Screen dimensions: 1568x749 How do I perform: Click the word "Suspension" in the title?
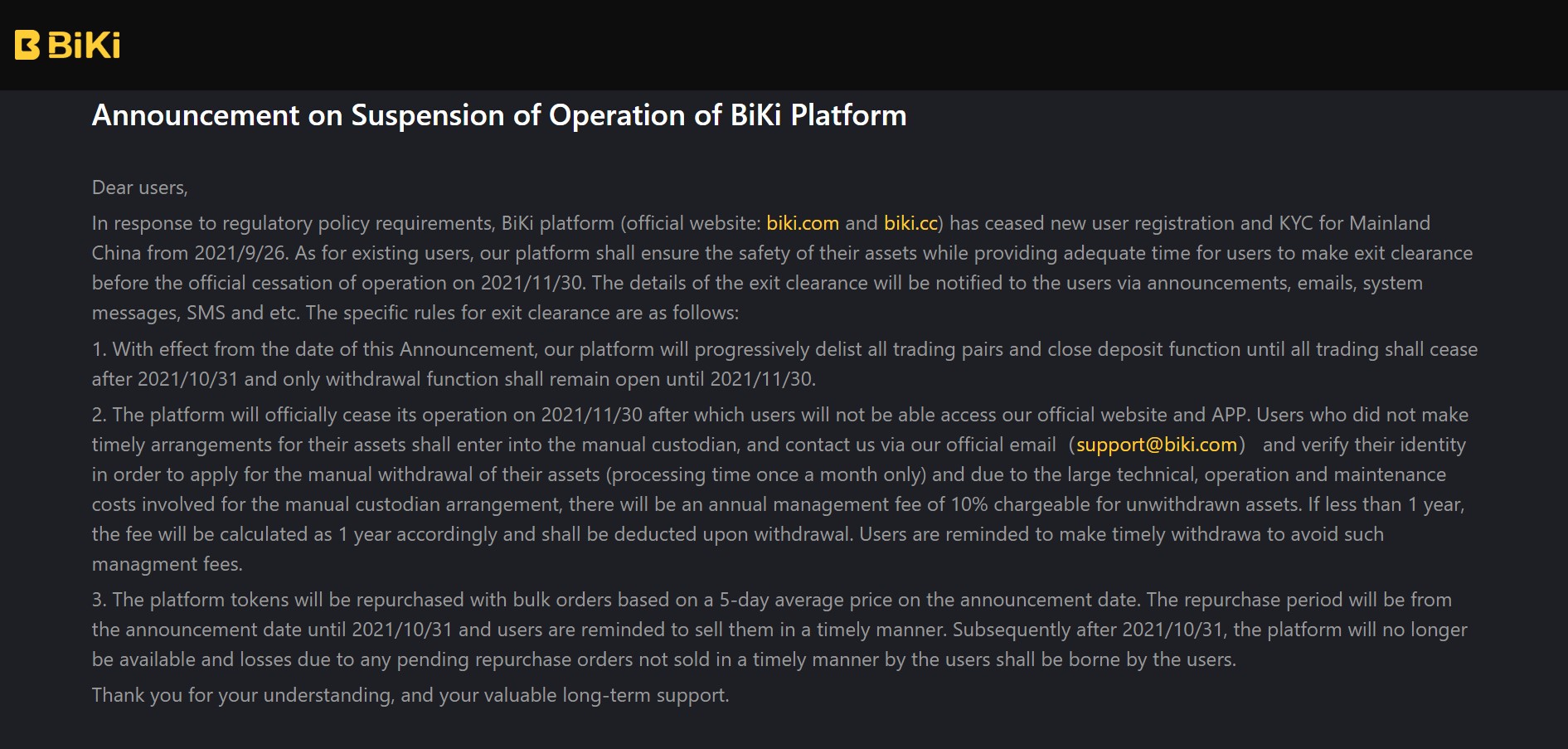click(427, 115)
